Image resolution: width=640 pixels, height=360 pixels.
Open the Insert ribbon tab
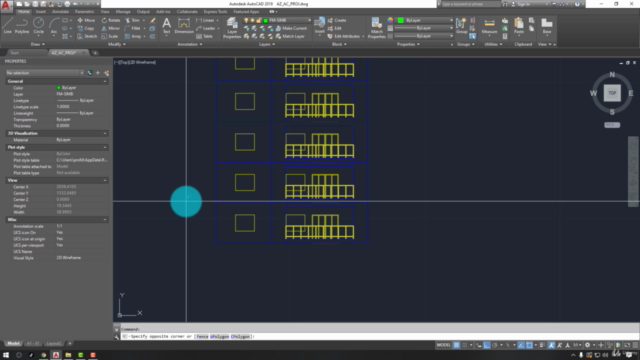point(41,12)
